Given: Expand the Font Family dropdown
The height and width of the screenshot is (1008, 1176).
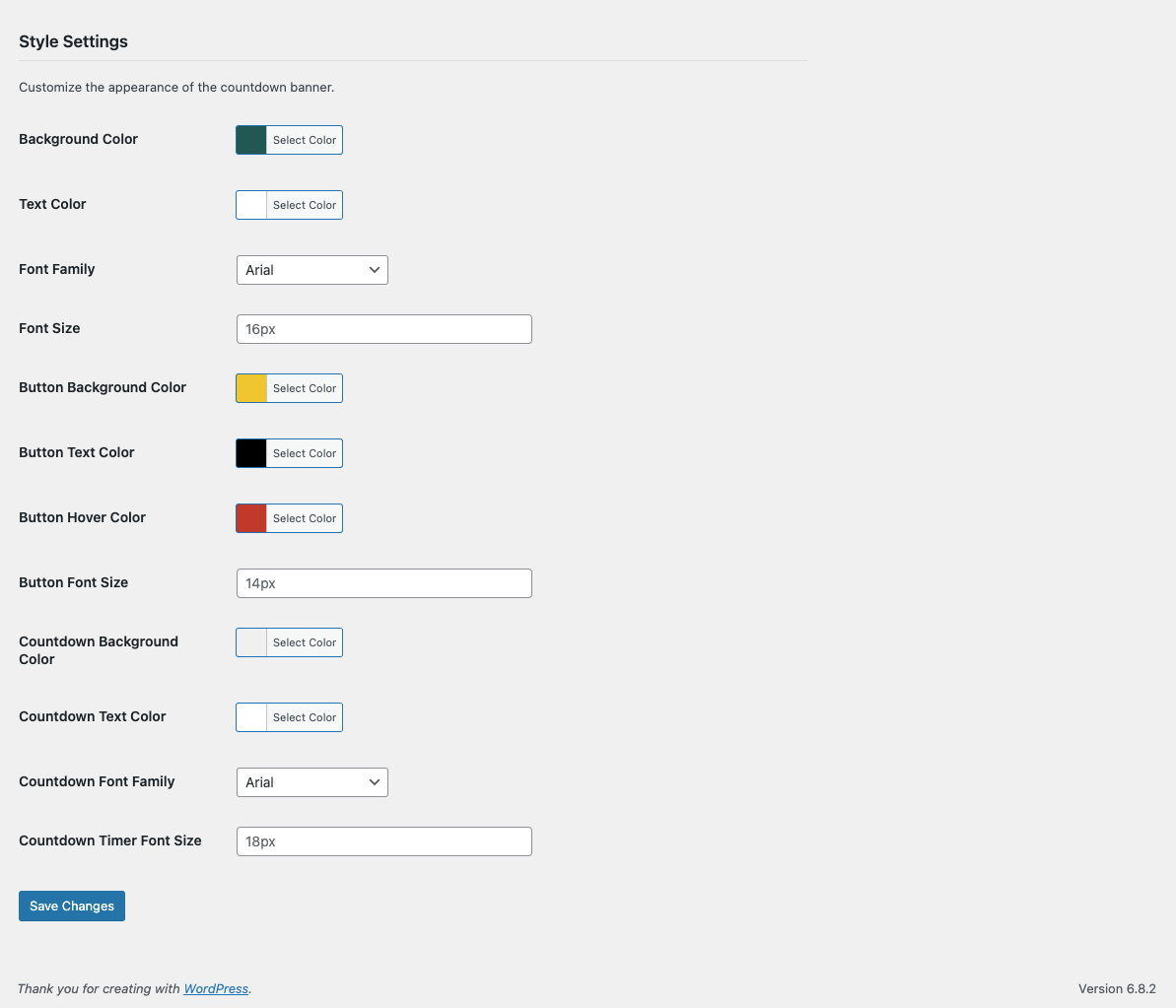Looking at the screenshot, I should click(311, 270).
